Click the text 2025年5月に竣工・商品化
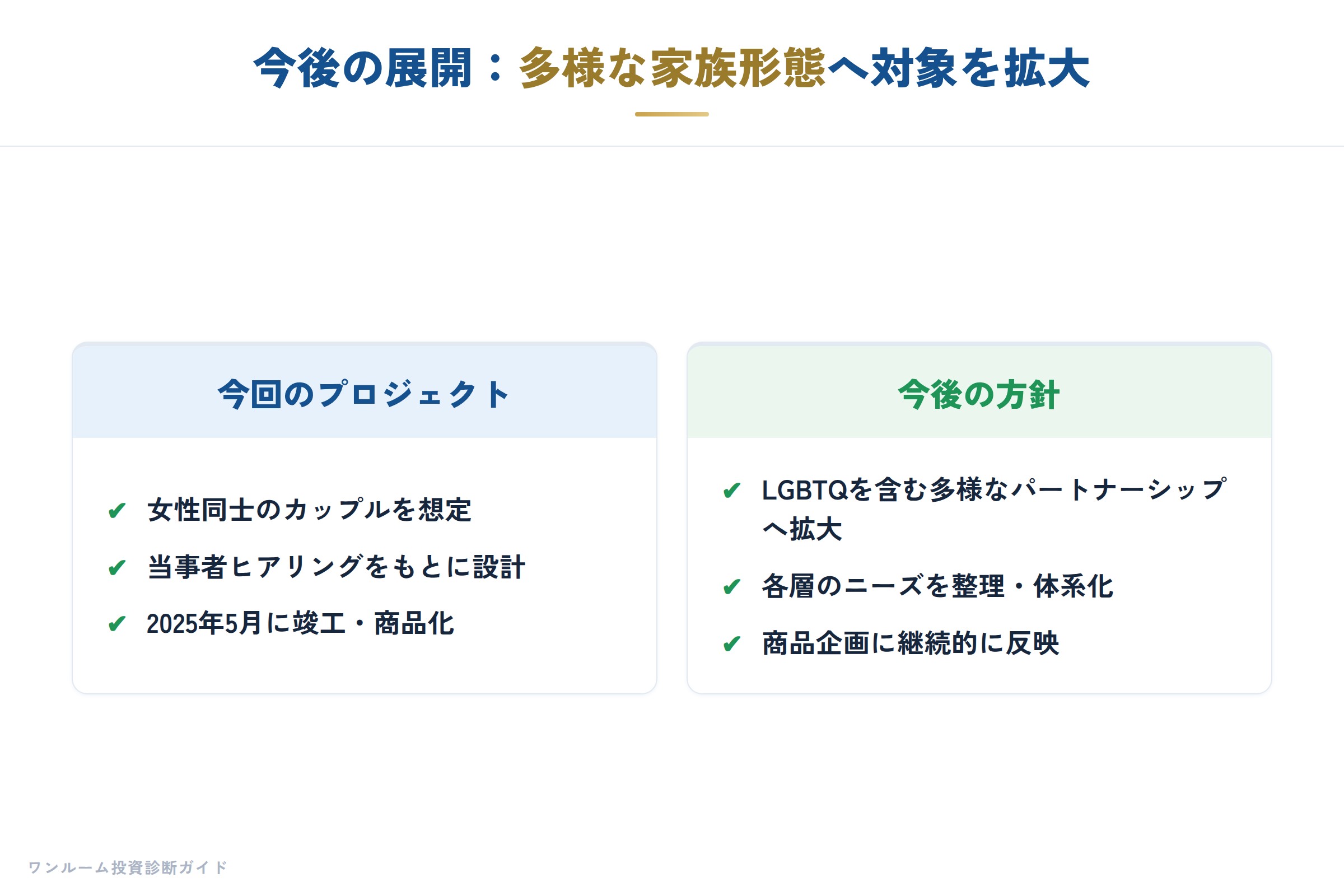The width and height of the screenshot is (1344, 896). (301, 623)
